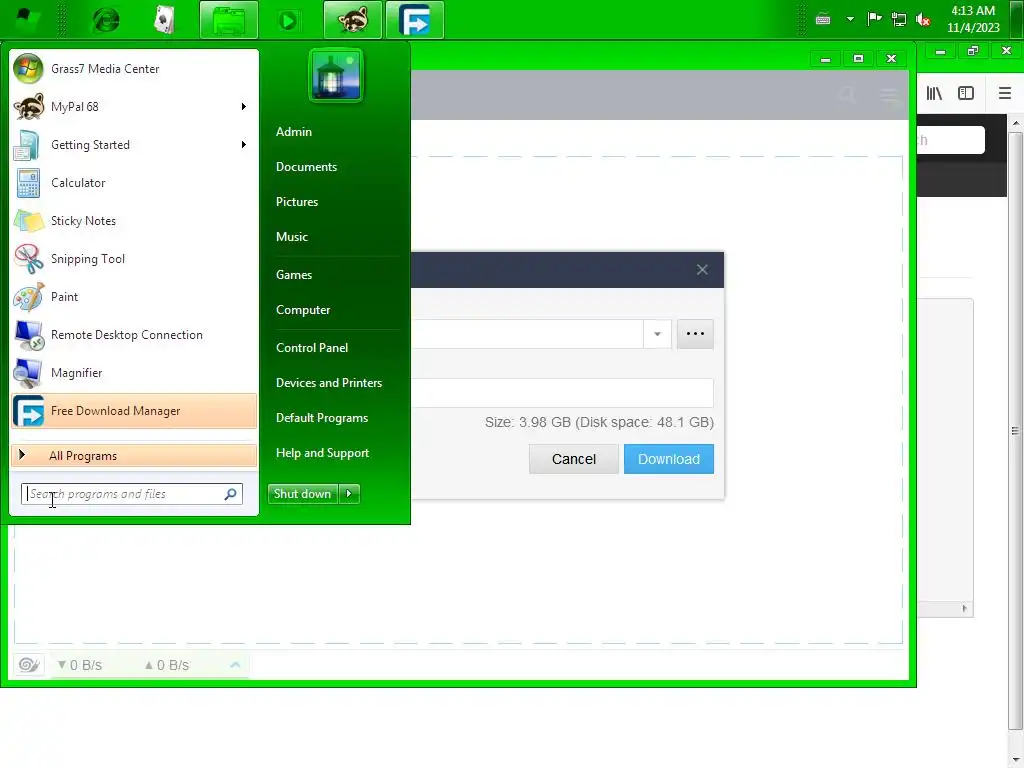1024x768 pixels.
Task: Open Computer from Start menu
Action: (x=303, y=310)
